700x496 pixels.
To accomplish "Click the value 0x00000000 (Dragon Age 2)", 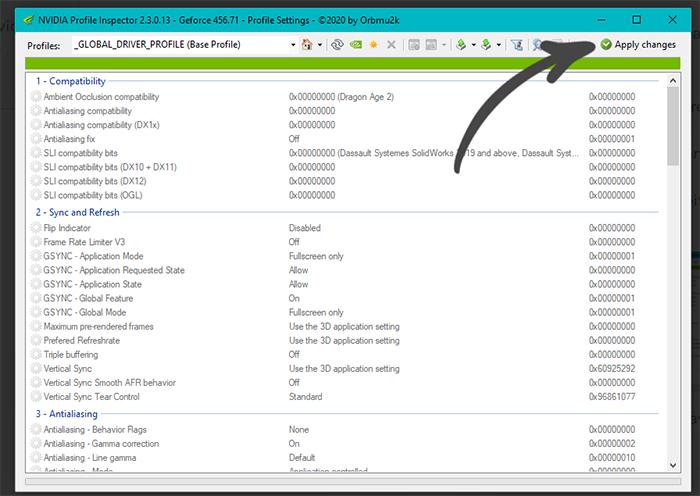I will tap(342, 96).
